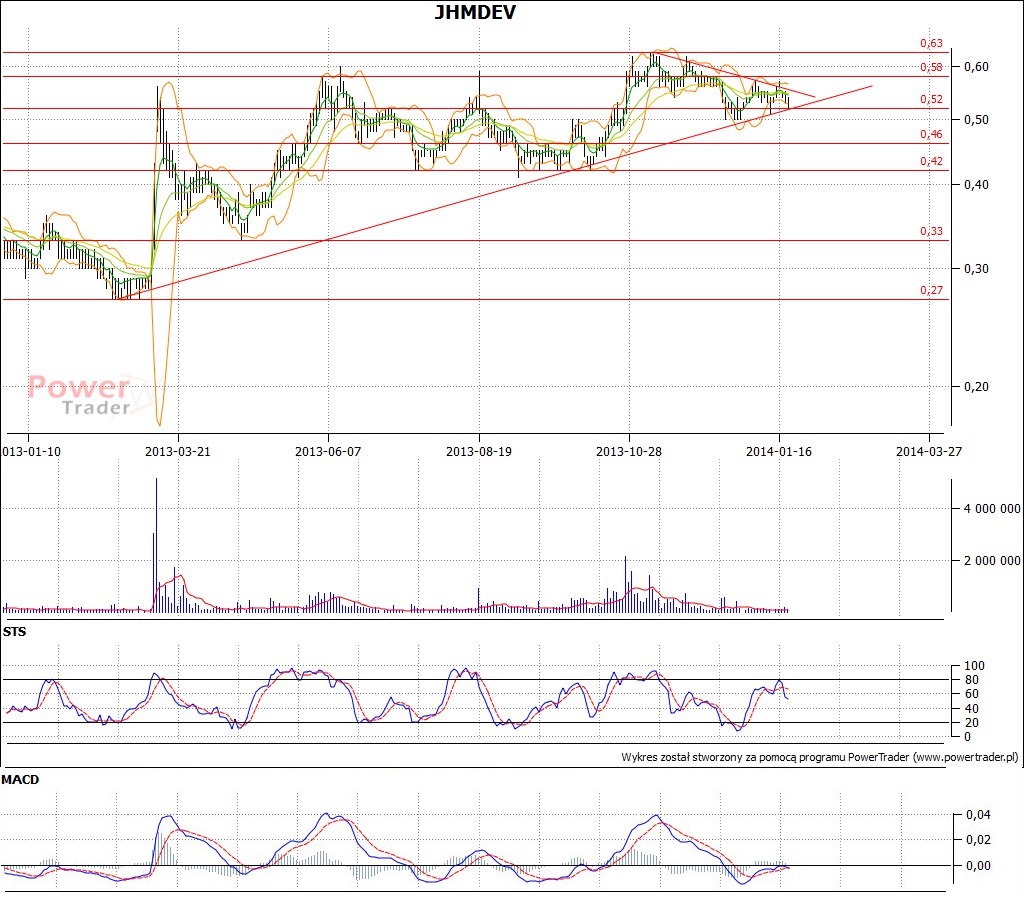The image size is (1024, 907).
Task: Click the 2013-08-19 date label
Action: [x=479, y=451]
